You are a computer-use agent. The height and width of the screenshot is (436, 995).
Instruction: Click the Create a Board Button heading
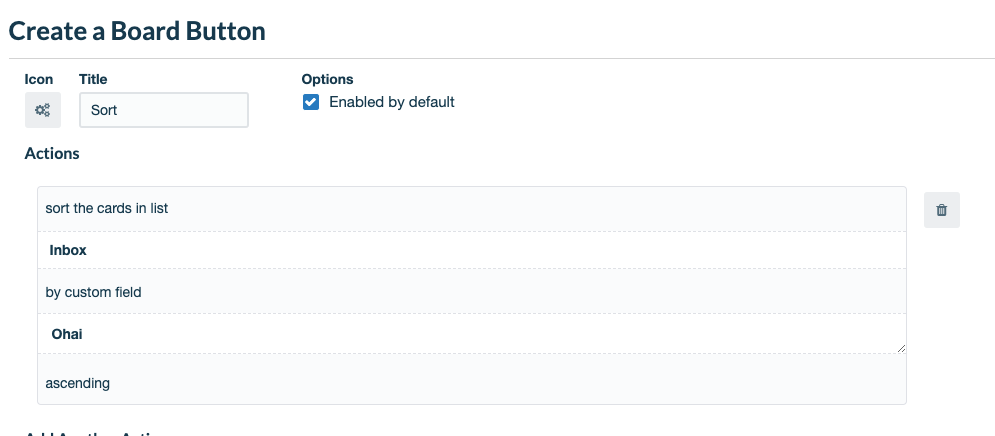[137, 31]
